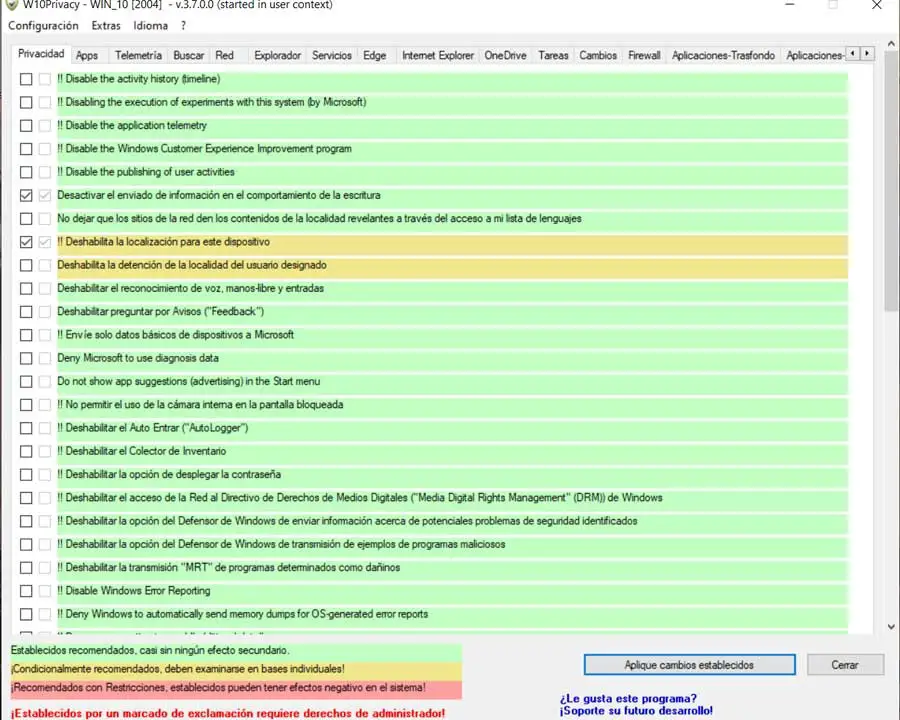Image resolution: width=900 pixels, height=720 pixels.
Task: Click red 'Recomendados con Restricciones' legend bar
Action: [236, 688]
